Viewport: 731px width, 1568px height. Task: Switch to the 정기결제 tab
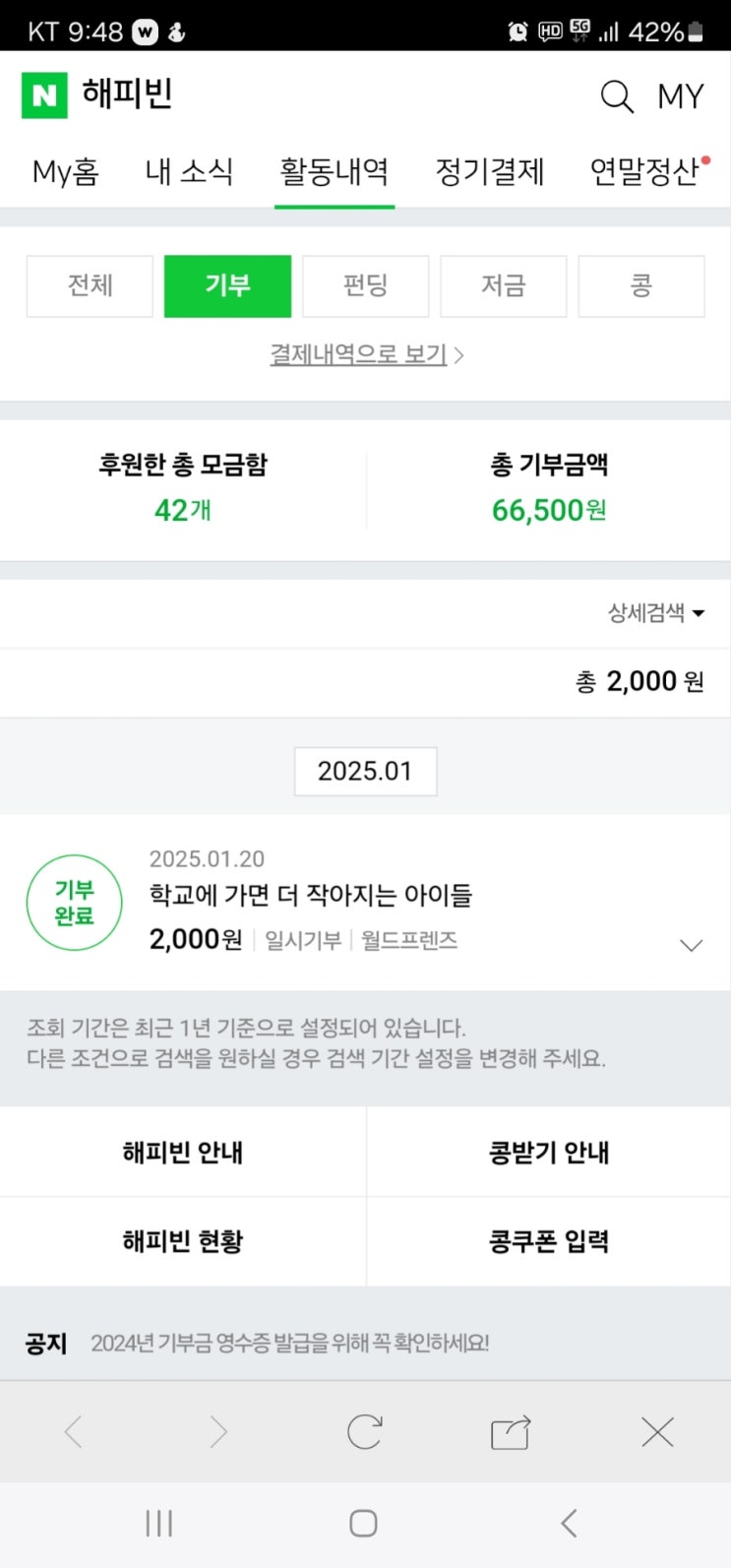click(489, 171)
